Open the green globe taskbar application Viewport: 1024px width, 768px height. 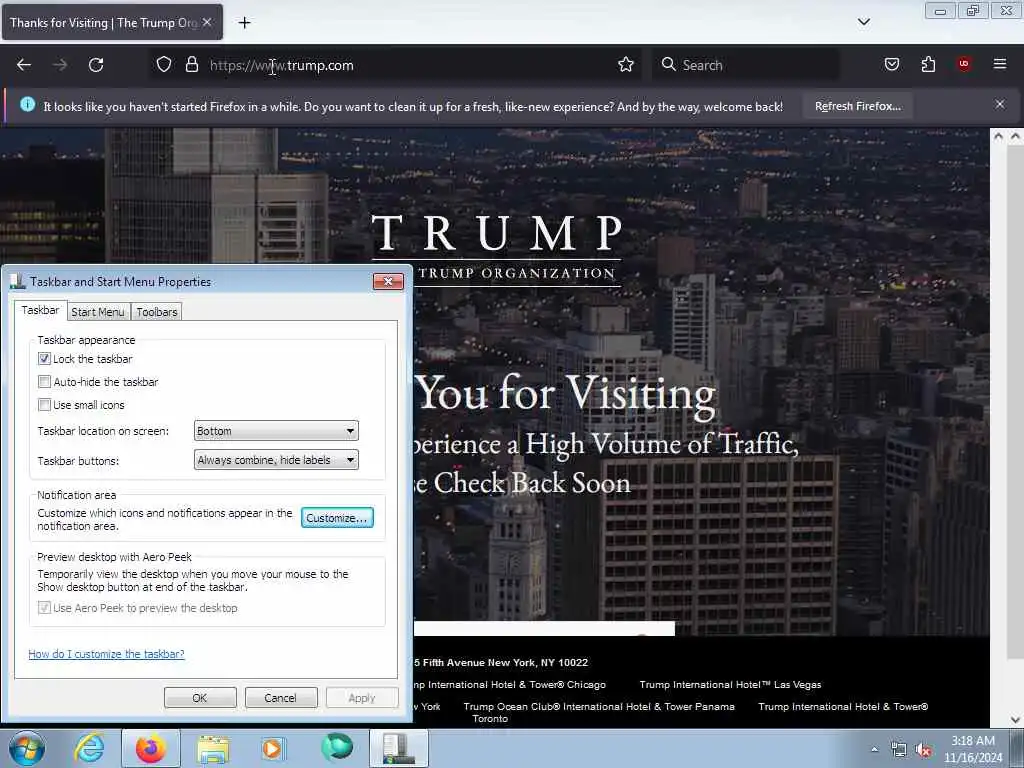[337, 748]
